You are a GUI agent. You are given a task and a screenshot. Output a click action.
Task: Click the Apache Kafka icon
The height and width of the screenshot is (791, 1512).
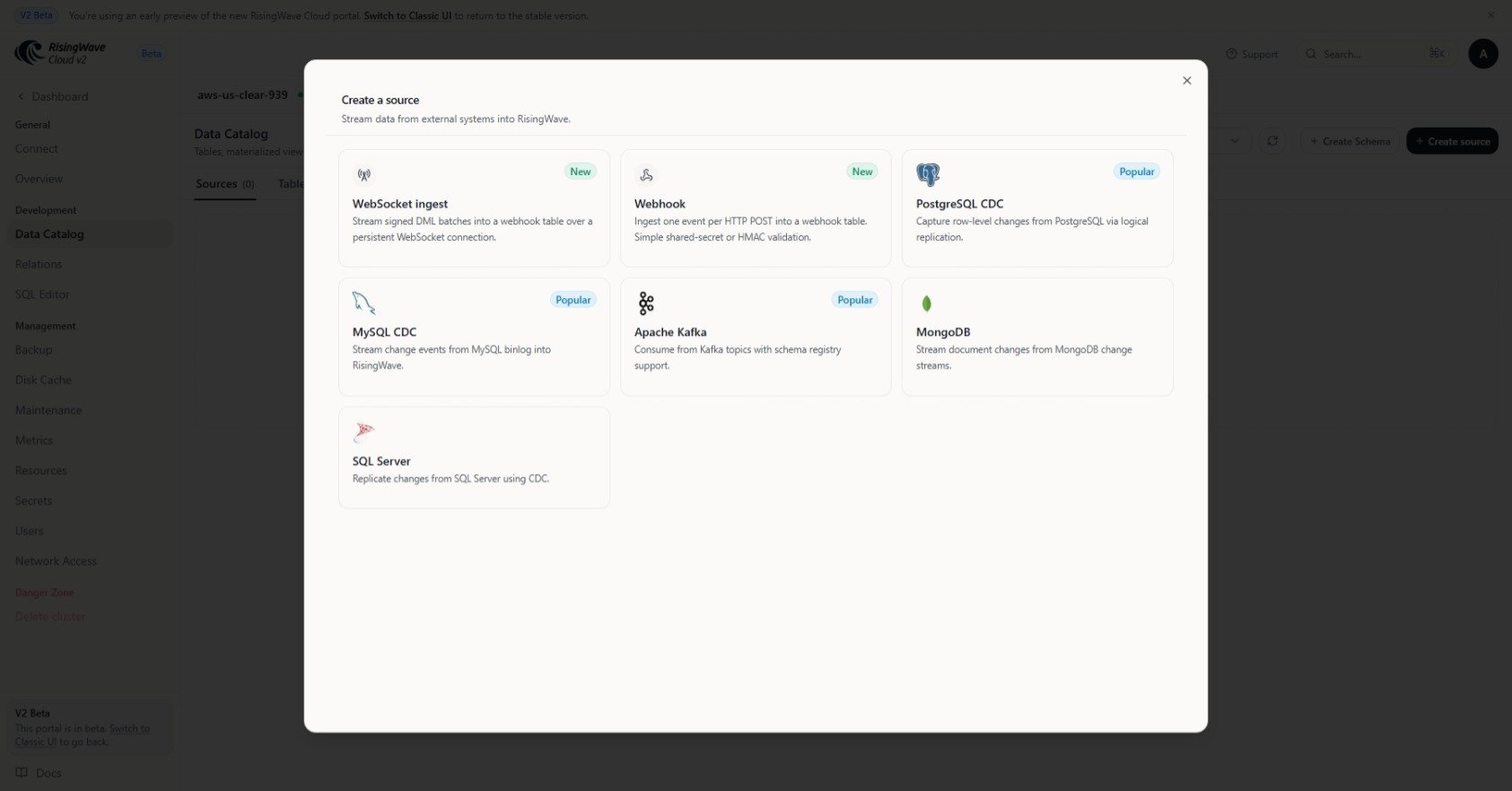[x=646, y=303]
